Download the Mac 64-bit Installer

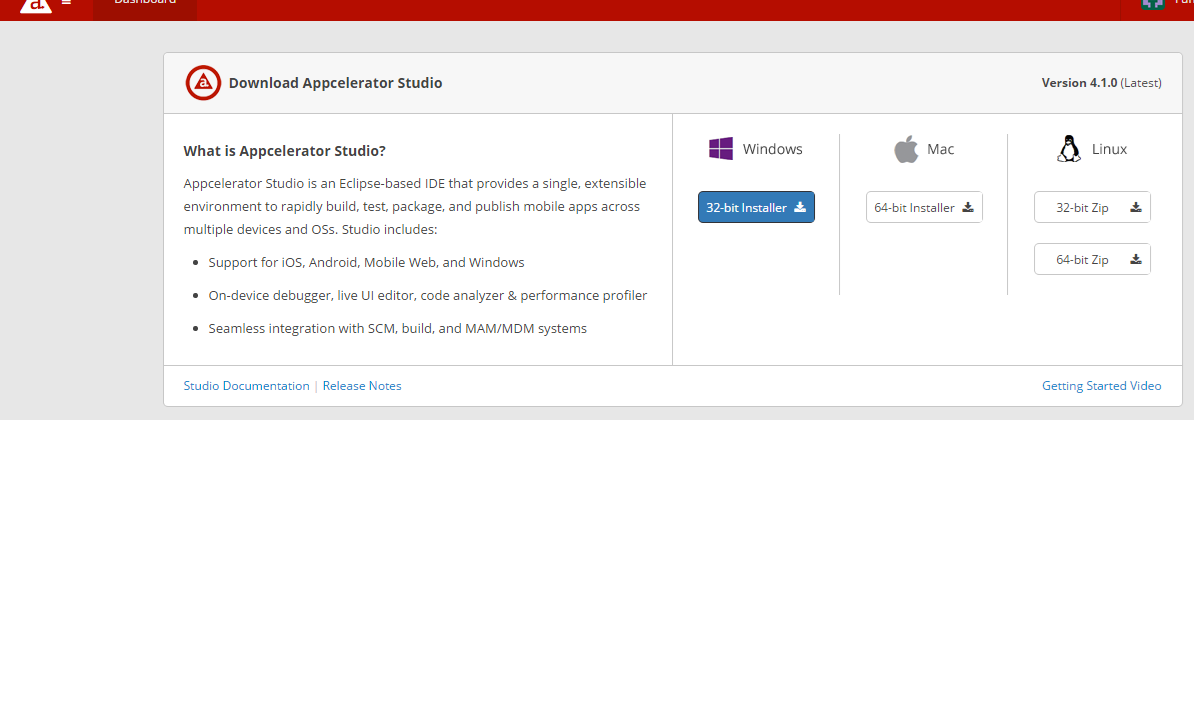pos(924,207)
